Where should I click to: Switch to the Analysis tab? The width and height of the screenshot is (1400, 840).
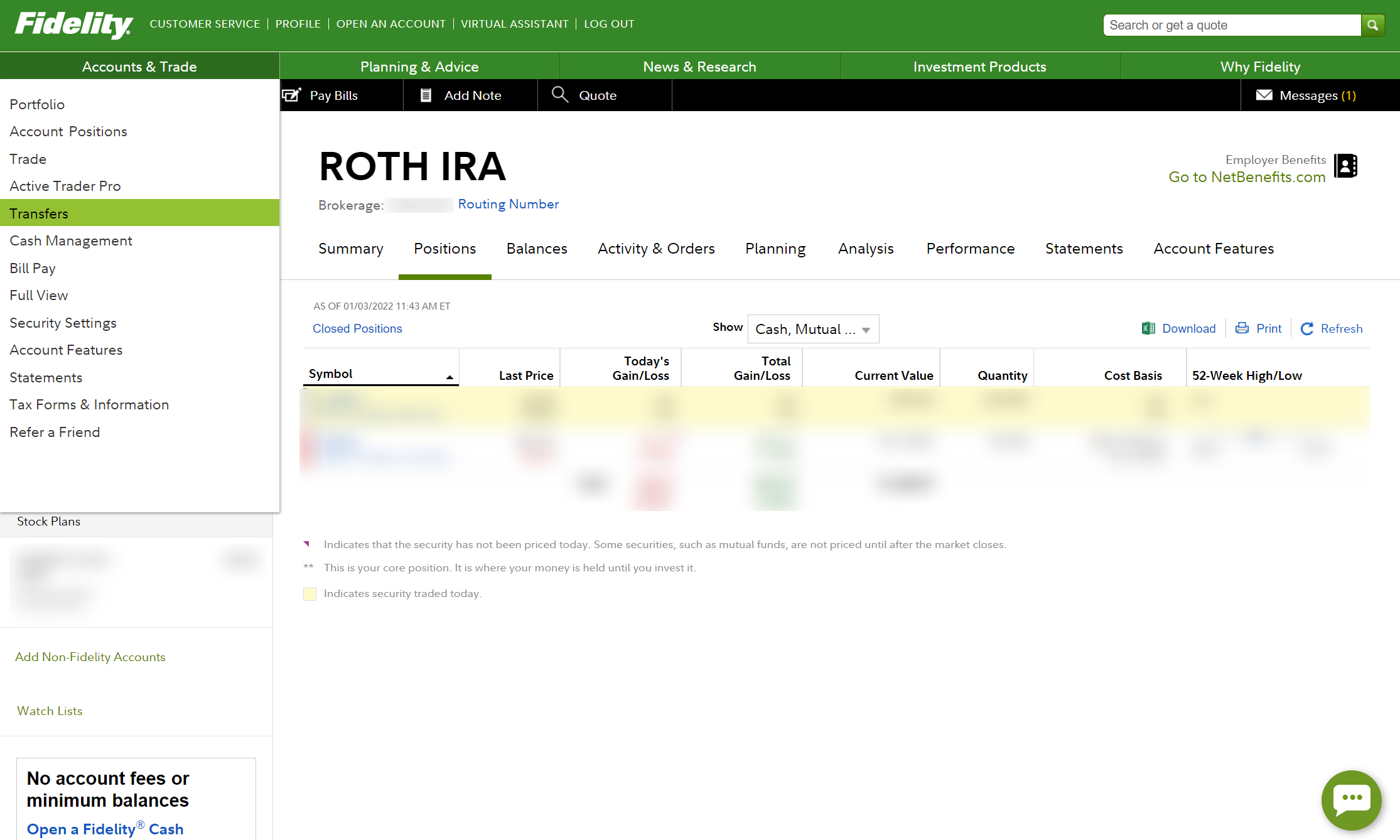tap(866, 249)
